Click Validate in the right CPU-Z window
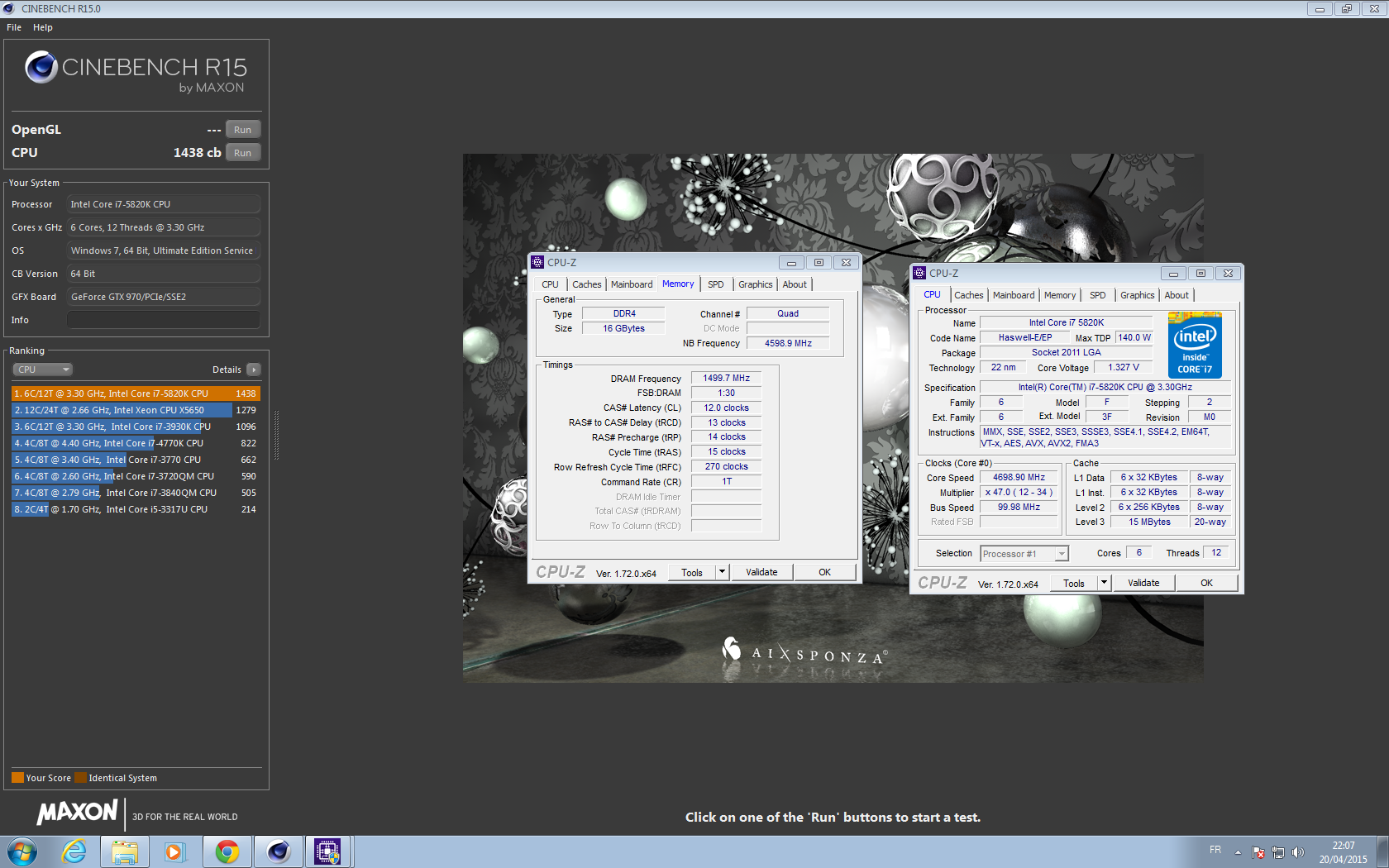This screenshot has height=868, width=1389. [x=1143, y=583]
